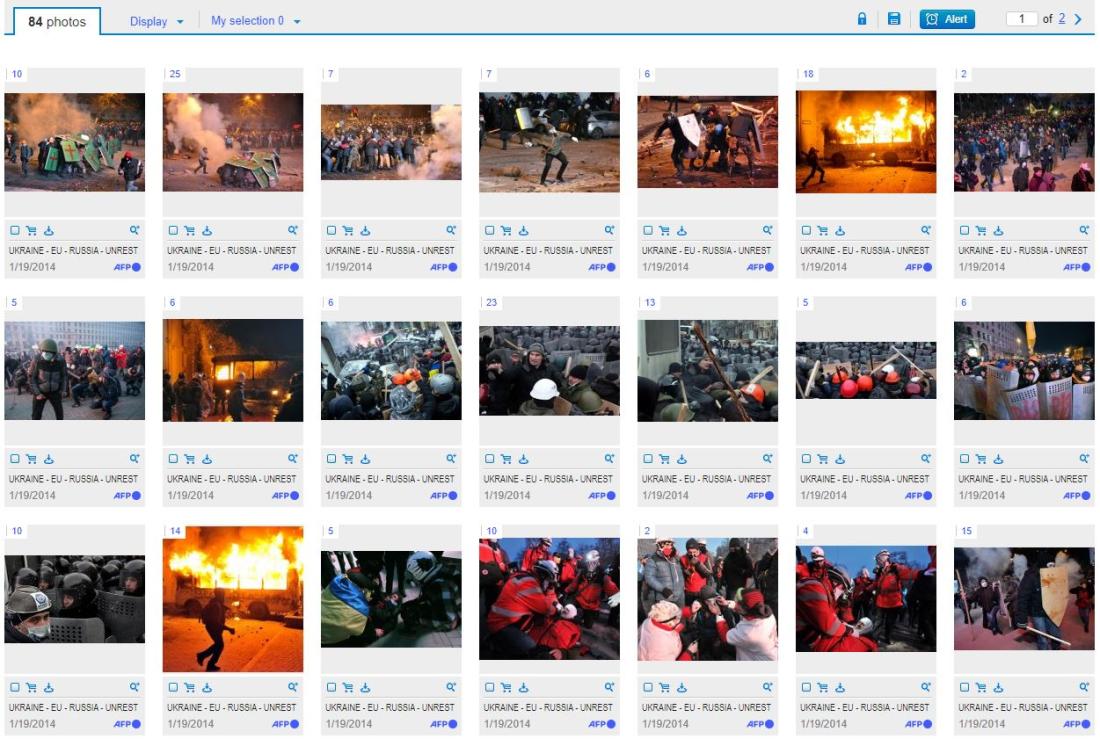Screen dimensions: 1100x739
Task: Download the 25-photo smoke and shields set
Action: pos(207,230)
